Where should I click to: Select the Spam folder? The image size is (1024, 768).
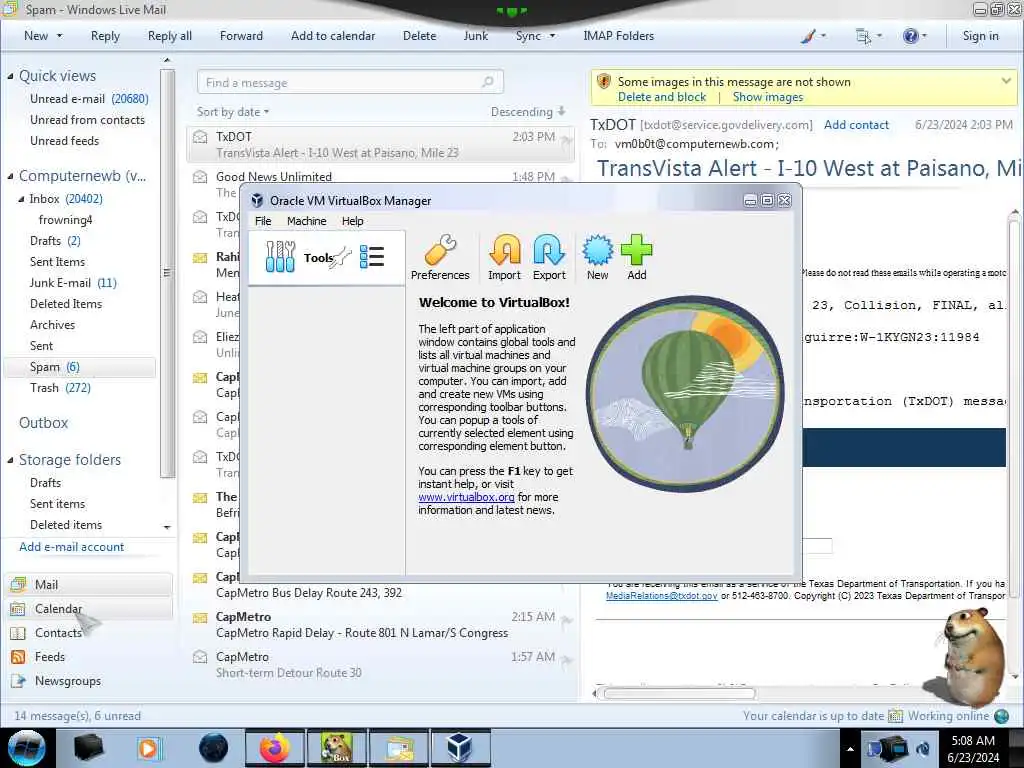[80, 367]
